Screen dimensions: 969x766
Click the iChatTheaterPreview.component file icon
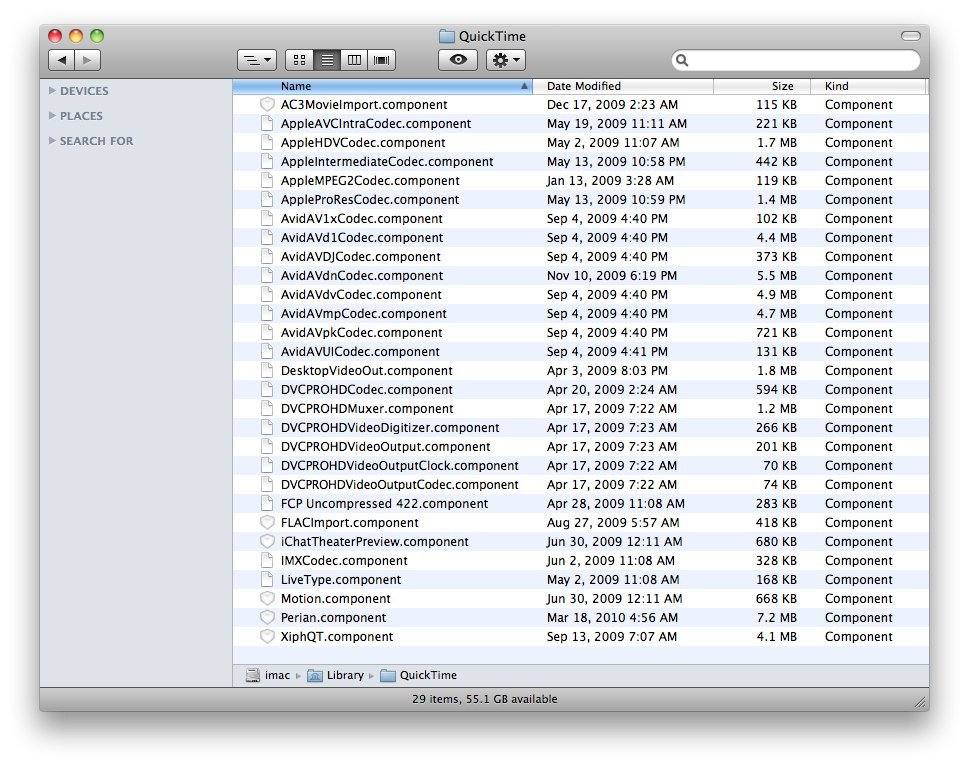pyautogui.click(x=267, y=542)
